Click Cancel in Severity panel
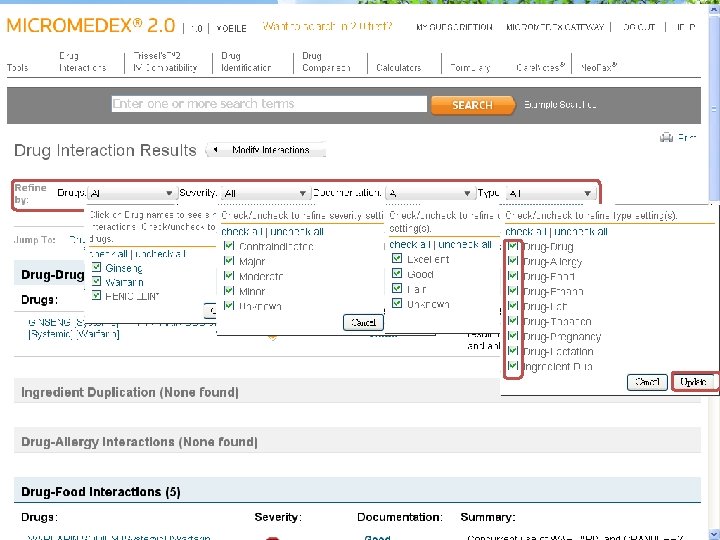The image size is (720, 540). click(363, 322)
